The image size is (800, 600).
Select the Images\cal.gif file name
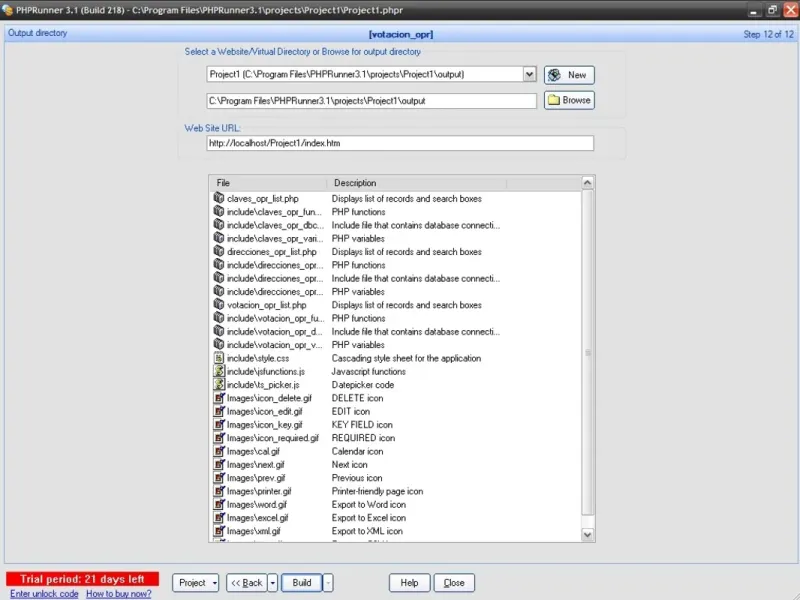[254, 451]
